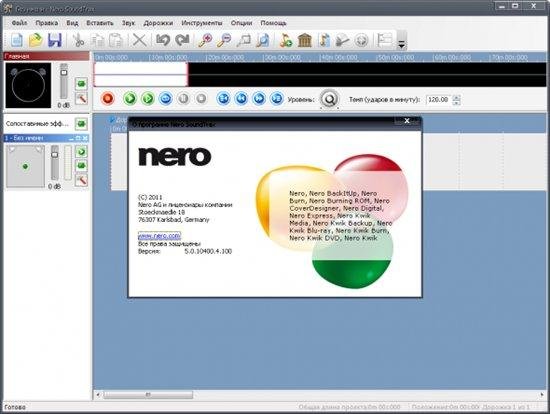This screenshot has width=550, height=414.
Task: Click the green play button beside the record button
Action: click(130, 99)
